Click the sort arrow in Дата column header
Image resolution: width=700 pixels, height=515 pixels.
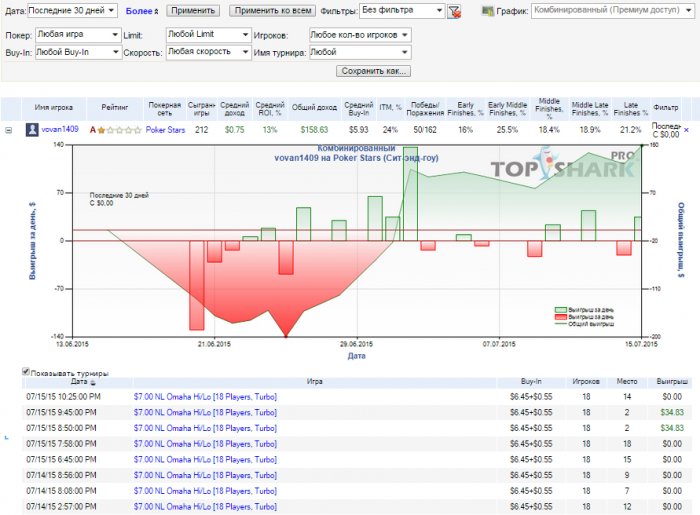pyautogui.click(x=93, y=382)
